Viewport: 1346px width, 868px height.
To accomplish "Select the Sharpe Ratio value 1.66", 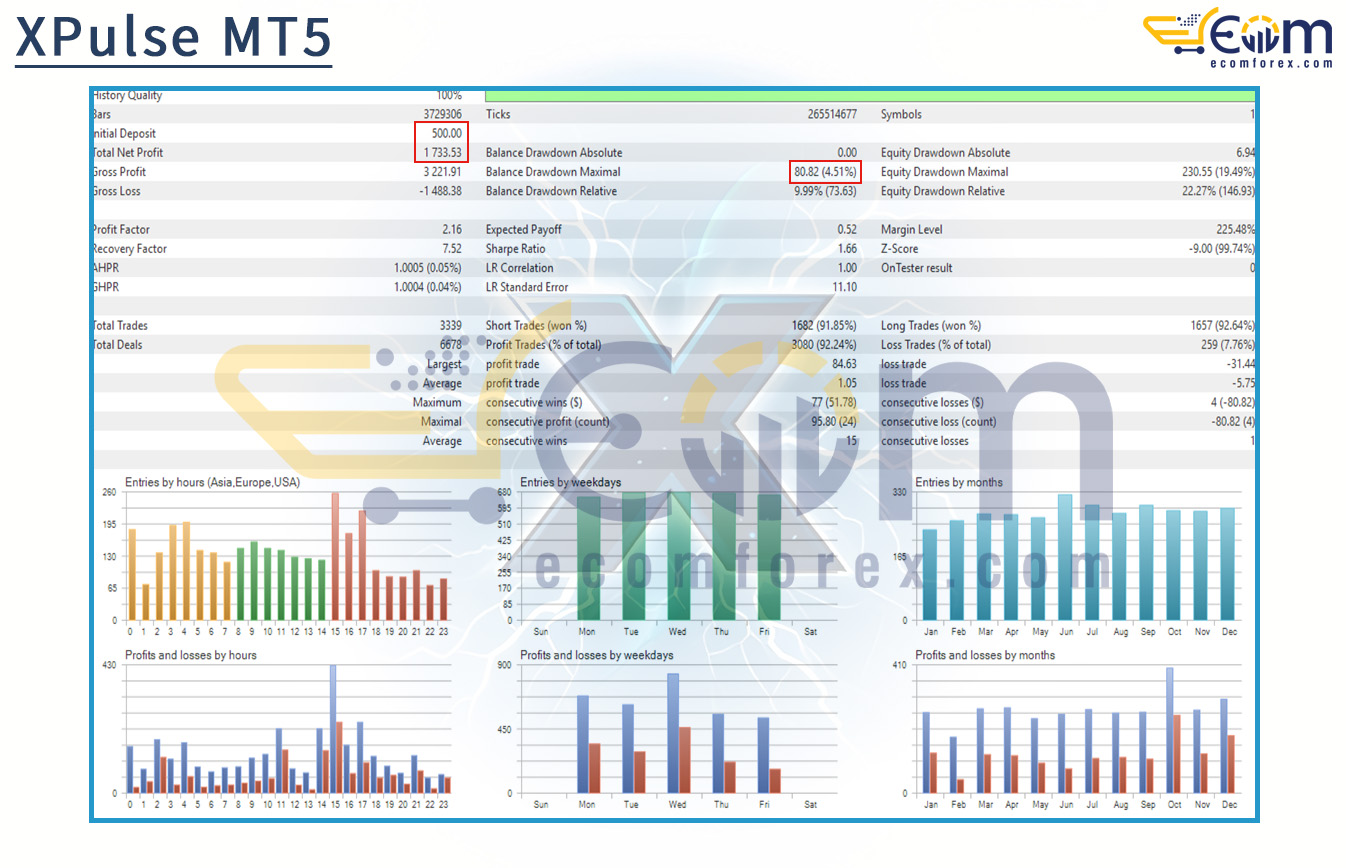I will 846,249.
